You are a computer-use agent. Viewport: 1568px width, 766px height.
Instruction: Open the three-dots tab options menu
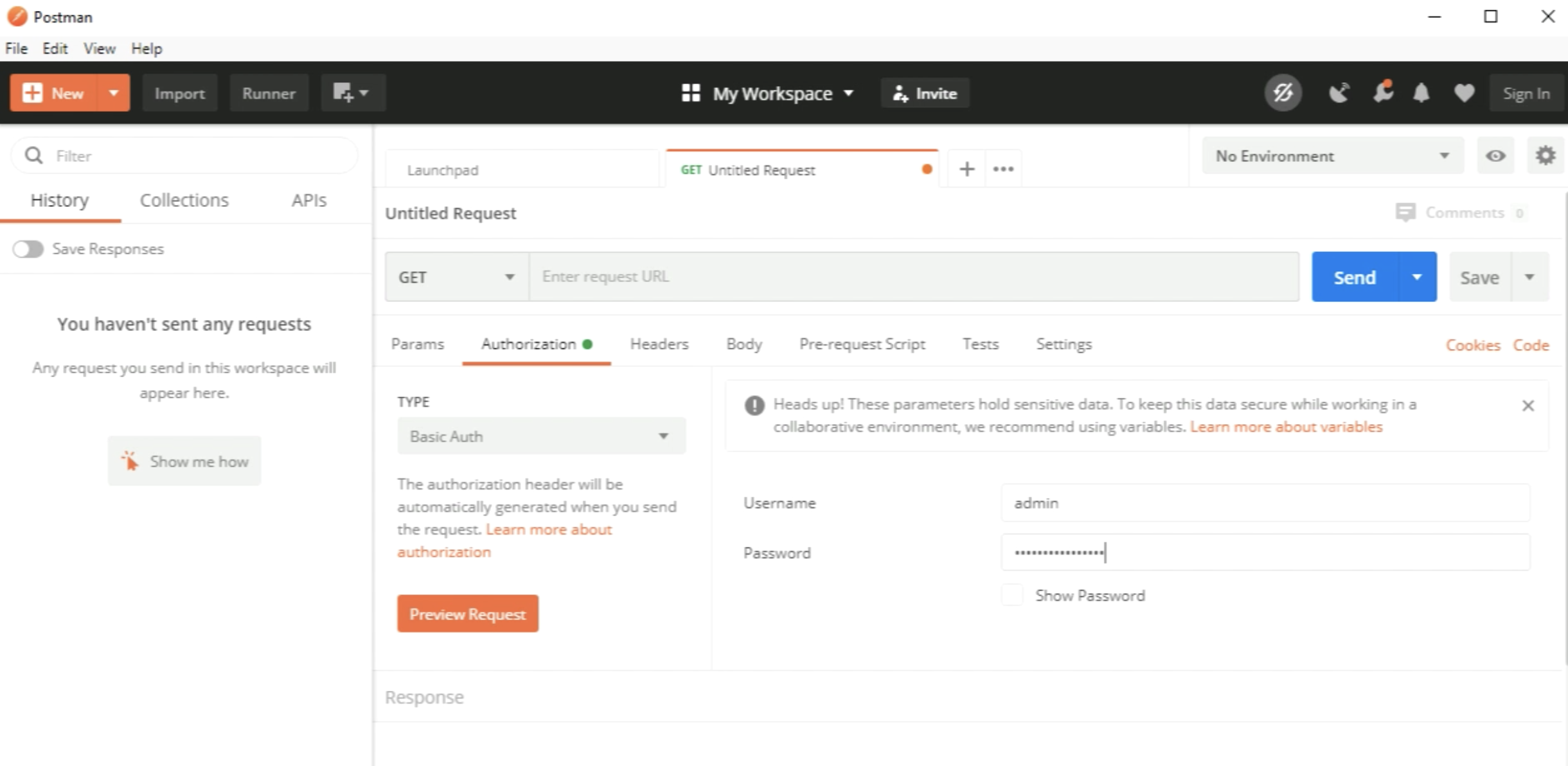pos(1003,169)
